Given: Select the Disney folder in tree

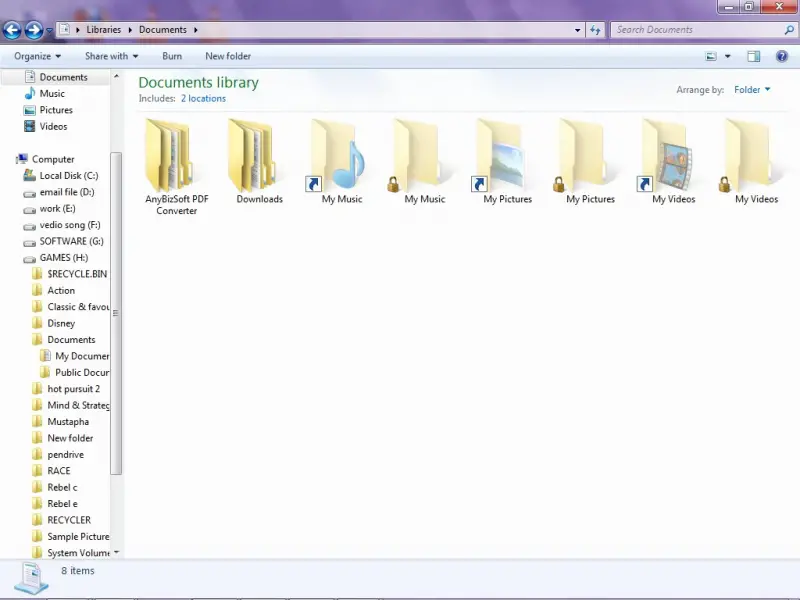Looking at the screenshot, I should pyautogui.click(x=54, y=323).
